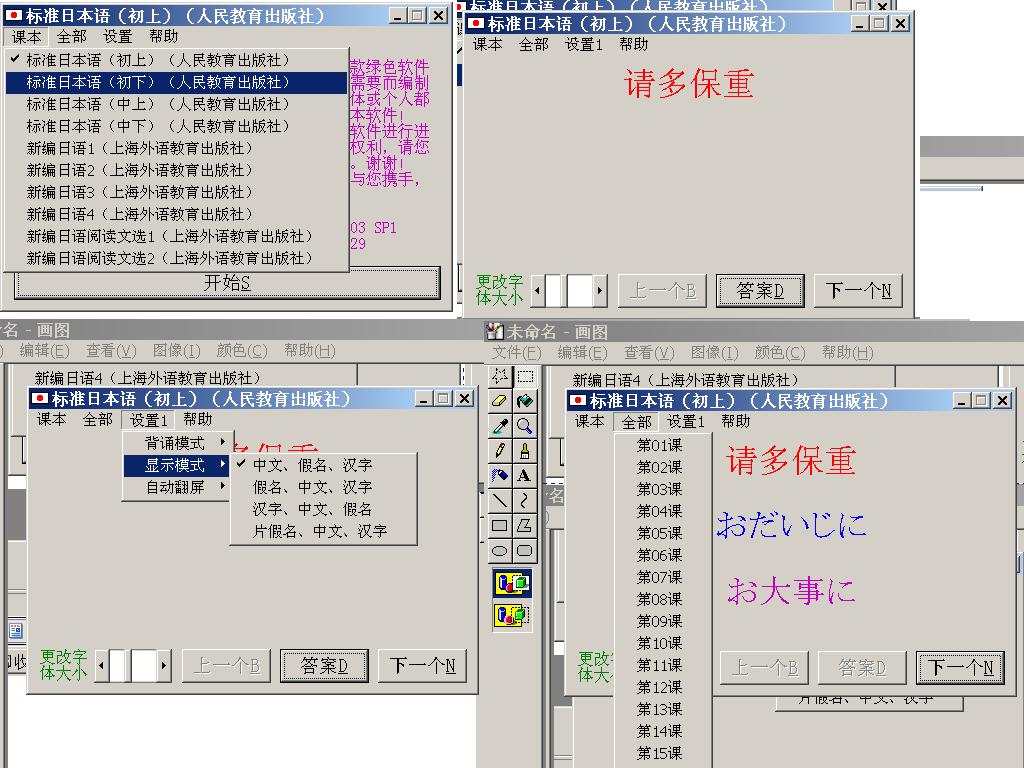The width and height of the screenshot is (1024, 768).
Task: Choose the transparent selection option icon
Action: tap(512, 615)
